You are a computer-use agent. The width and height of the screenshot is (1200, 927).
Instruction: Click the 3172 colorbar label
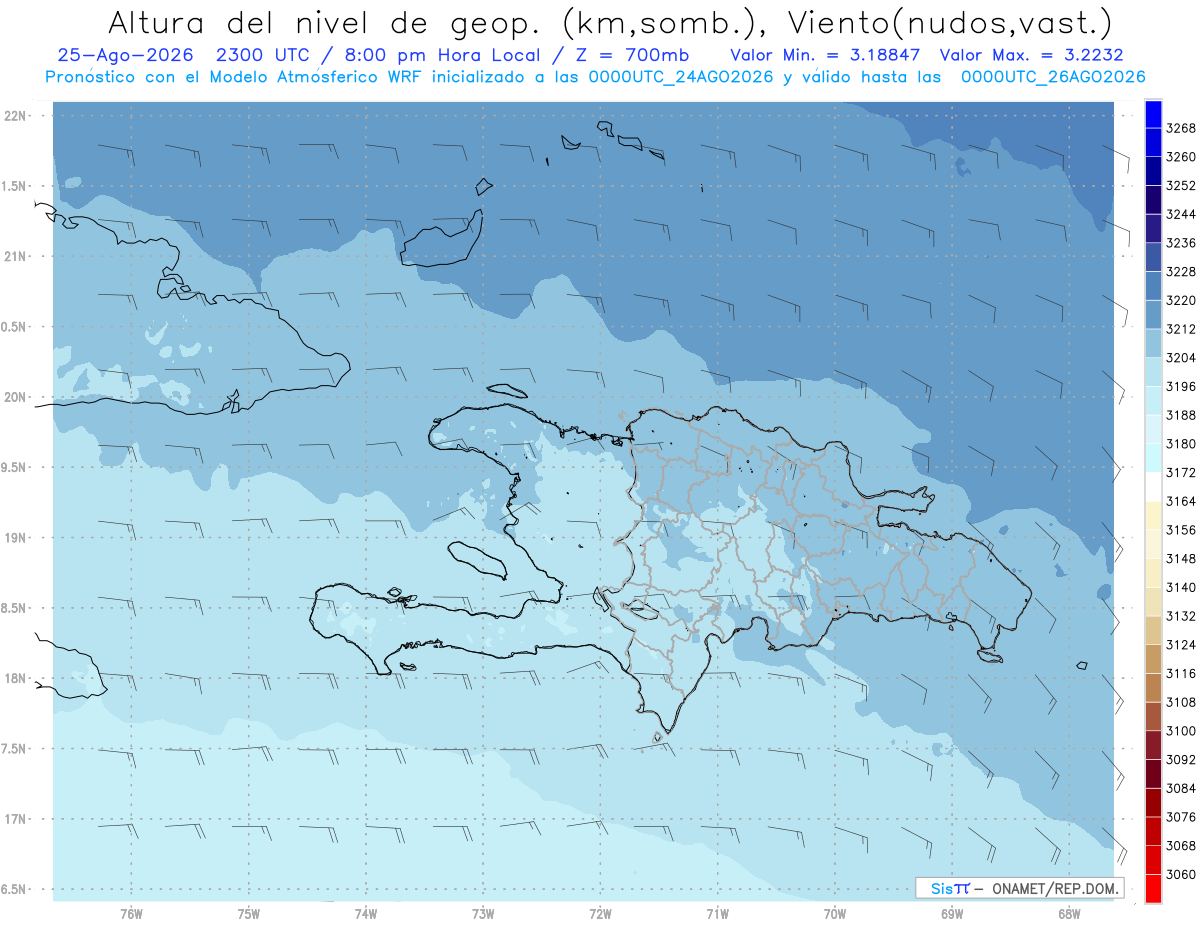tap(1180, 472)
